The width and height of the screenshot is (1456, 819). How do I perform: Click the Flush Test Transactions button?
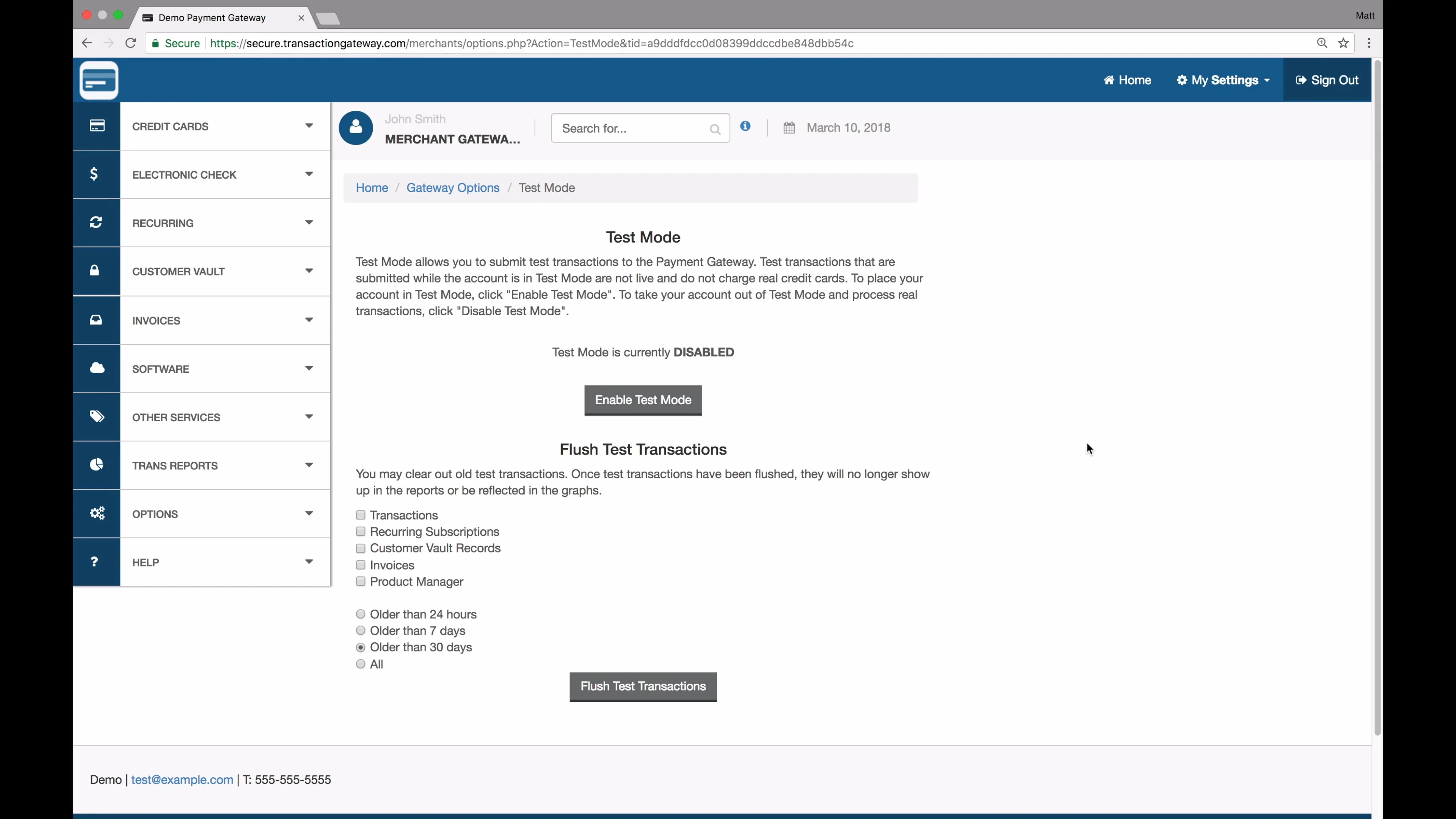point(643,687)
